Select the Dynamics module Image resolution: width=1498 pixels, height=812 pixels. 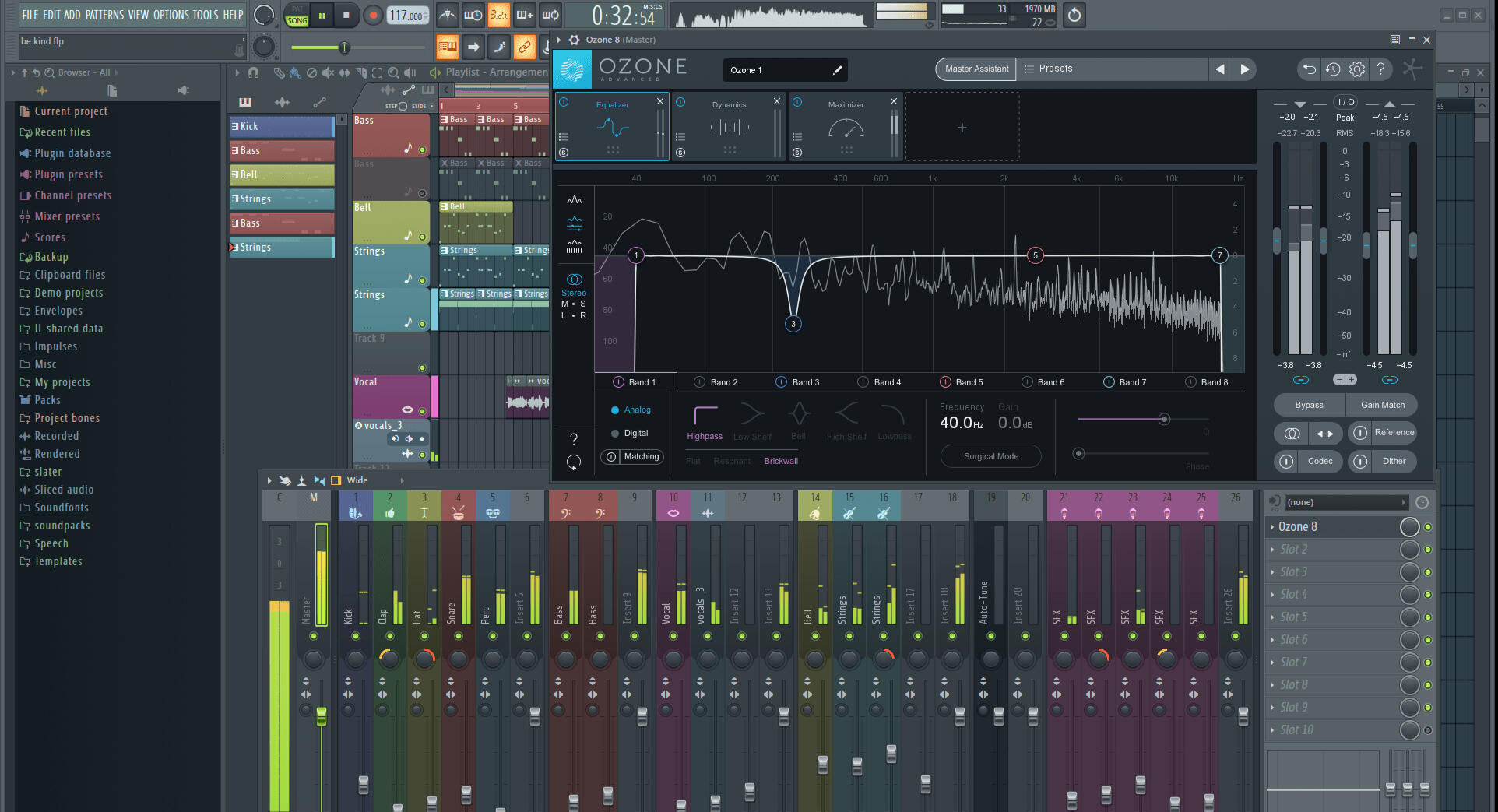(729, 126)
